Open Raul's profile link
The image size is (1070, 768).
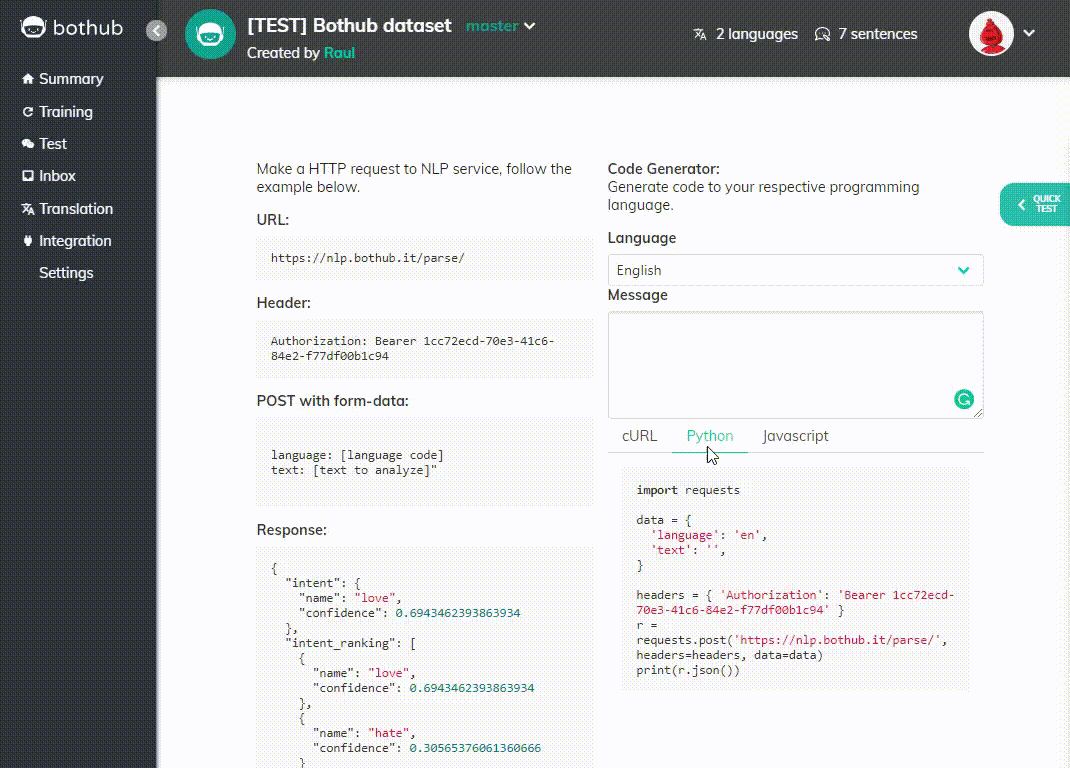tap(339, 53)
